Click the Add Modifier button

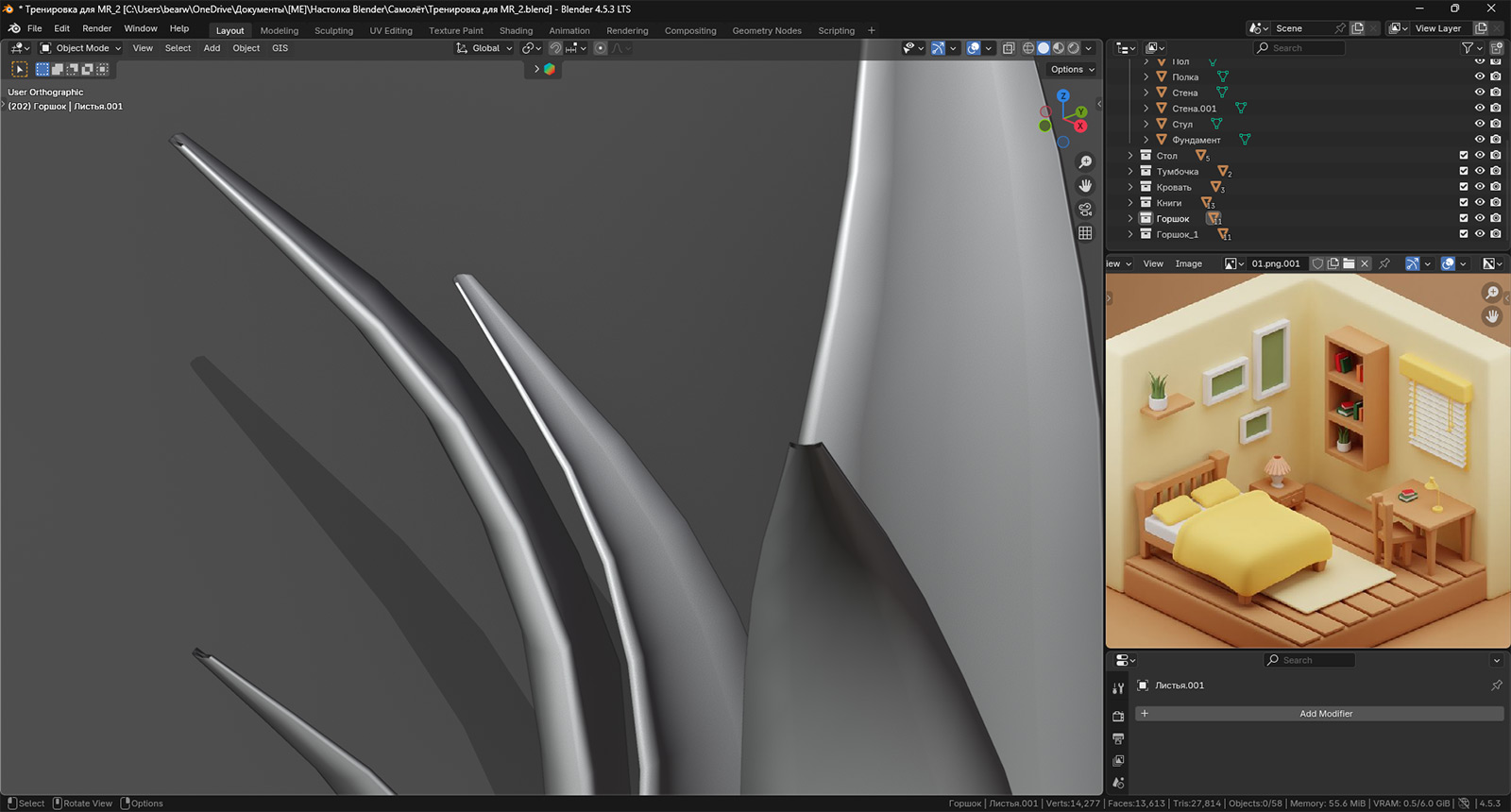pos(1325,714)
